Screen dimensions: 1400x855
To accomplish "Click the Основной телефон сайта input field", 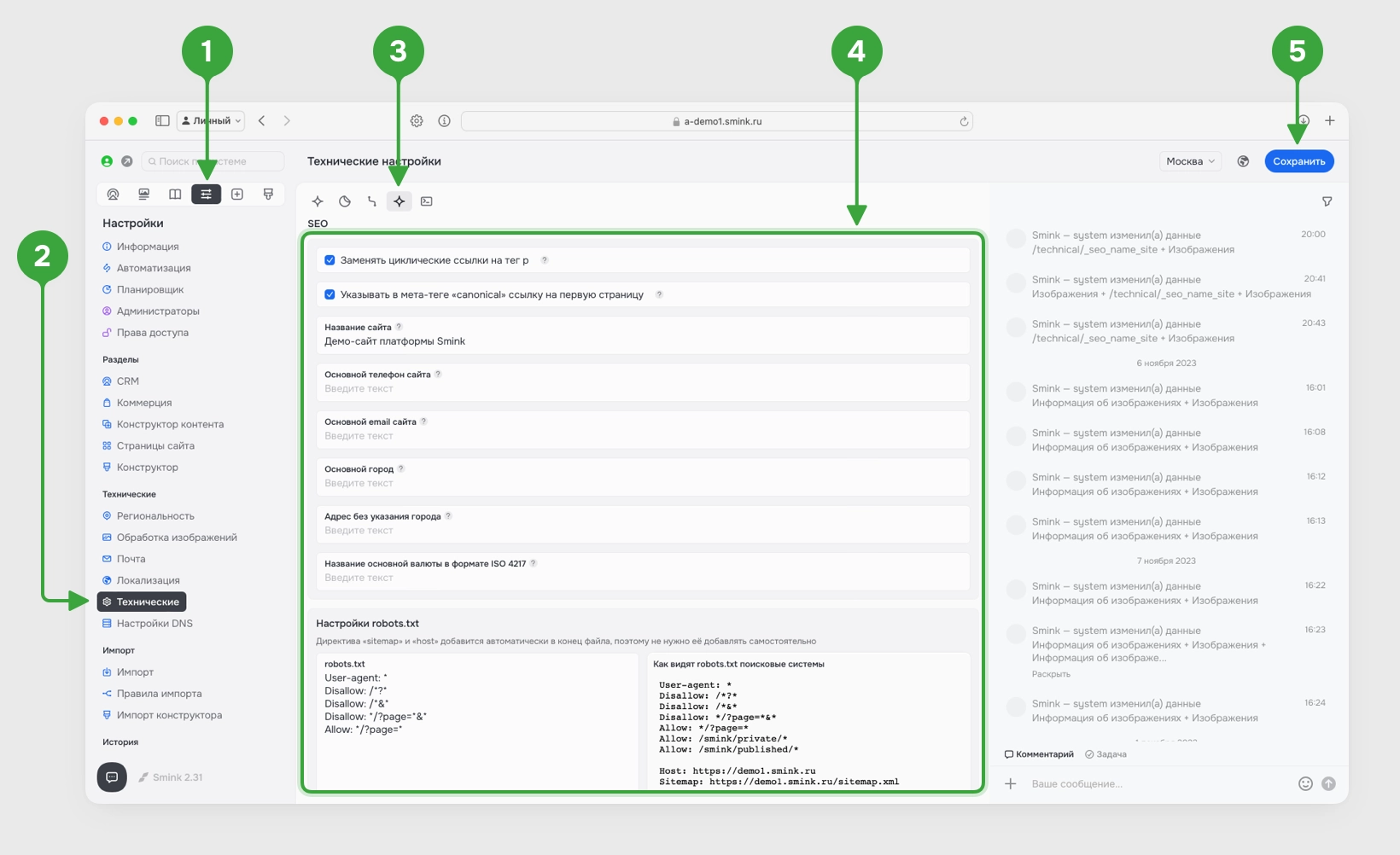I will [645, 389].
